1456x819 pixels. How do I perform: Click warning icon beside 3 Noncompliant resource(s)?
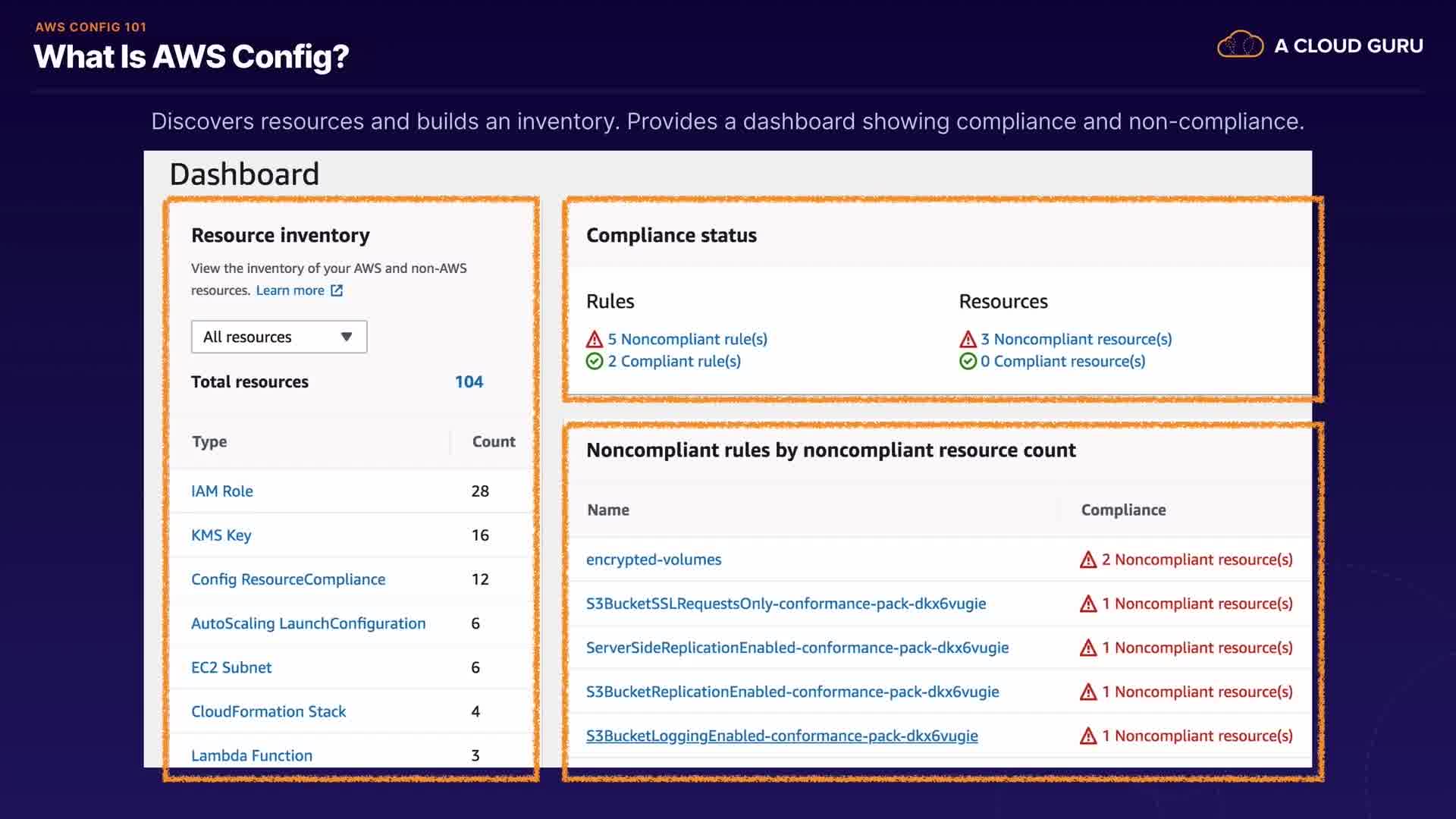968,339
